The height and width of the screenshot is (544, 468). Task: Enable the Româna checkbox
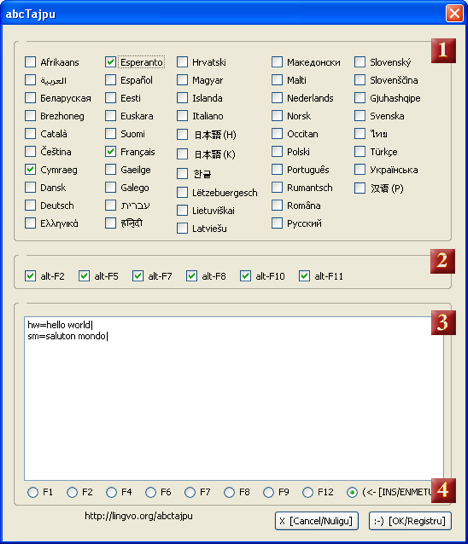(277, 205)
